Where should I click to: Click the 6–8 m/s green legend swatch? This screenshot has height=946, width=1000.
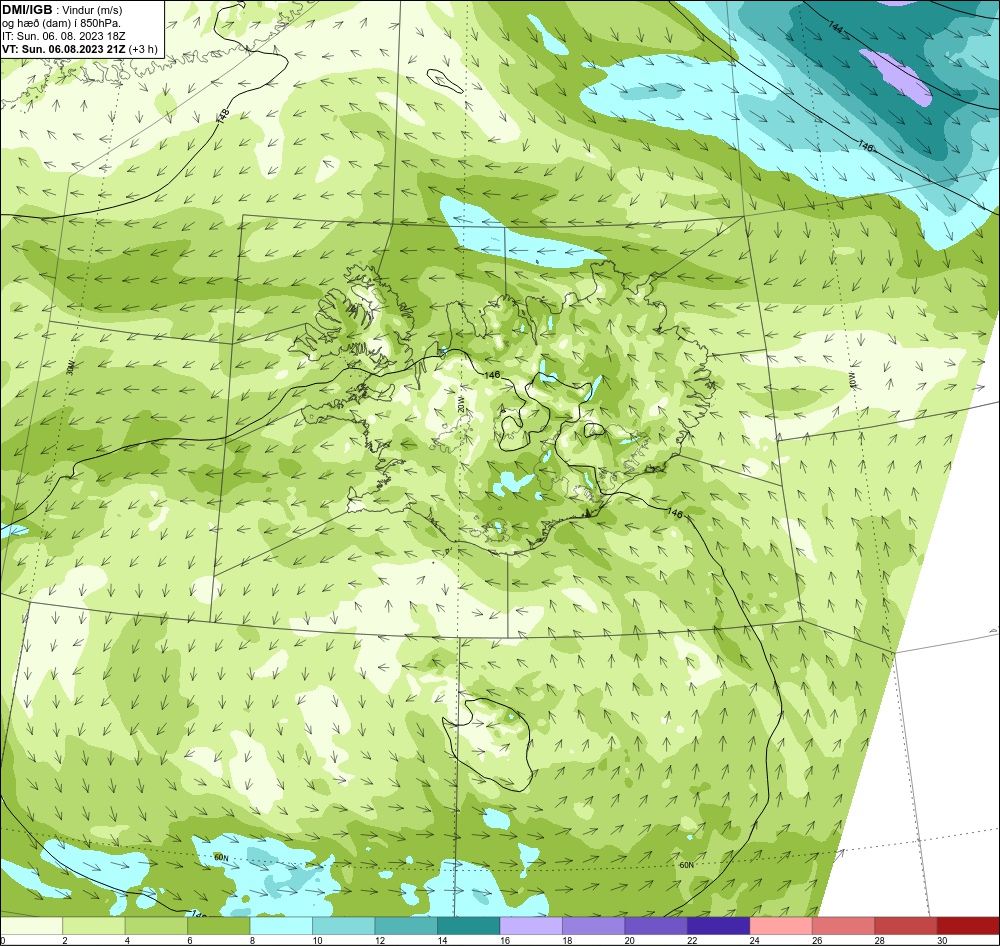pos(219,926)
